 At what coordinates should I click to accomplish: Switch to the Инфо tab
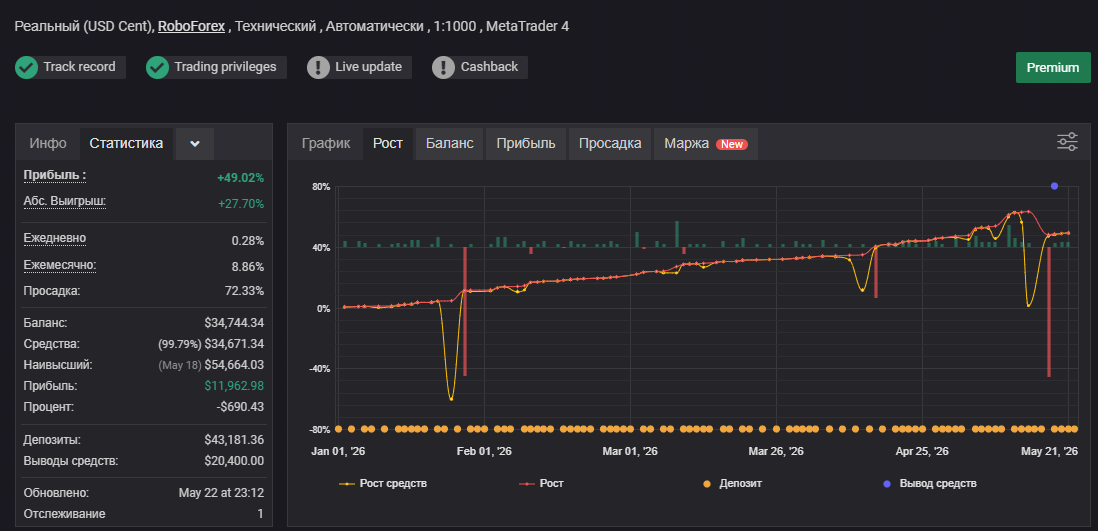48,144
